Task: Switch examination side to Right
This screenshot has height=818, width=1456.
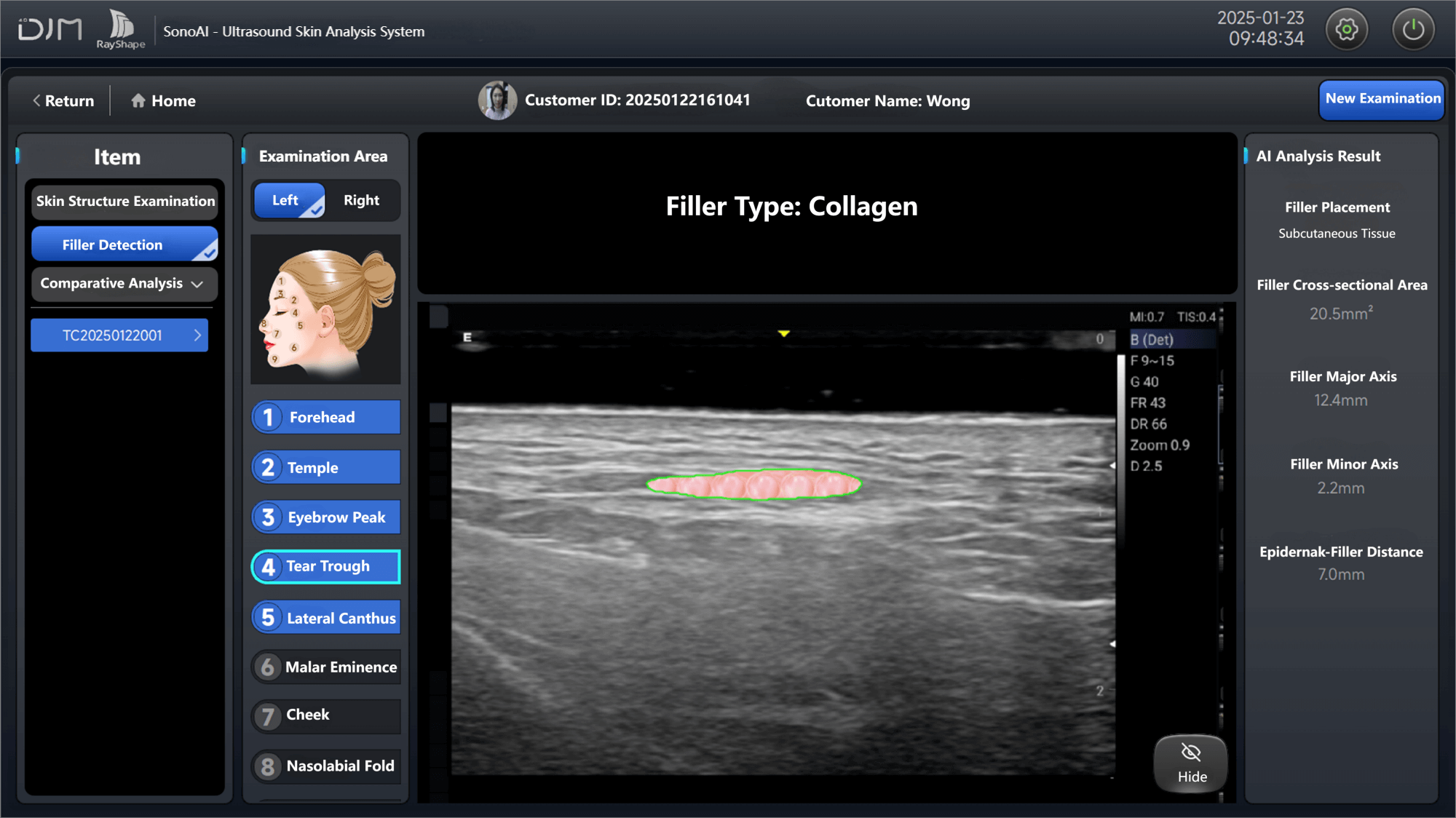Action: click(x=361, y=200)
